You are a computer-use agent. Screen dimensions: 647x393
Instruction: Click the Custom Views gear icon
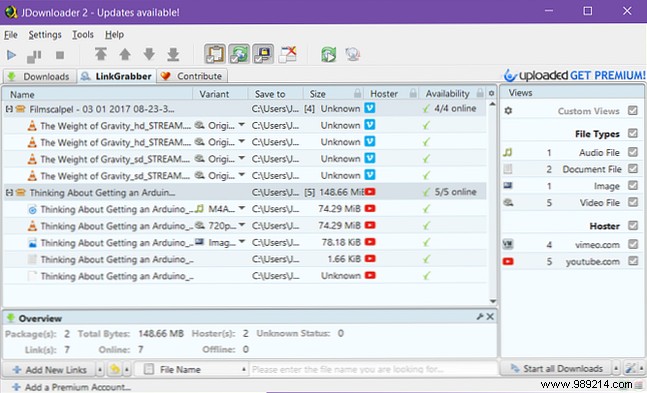pos(508,111)
